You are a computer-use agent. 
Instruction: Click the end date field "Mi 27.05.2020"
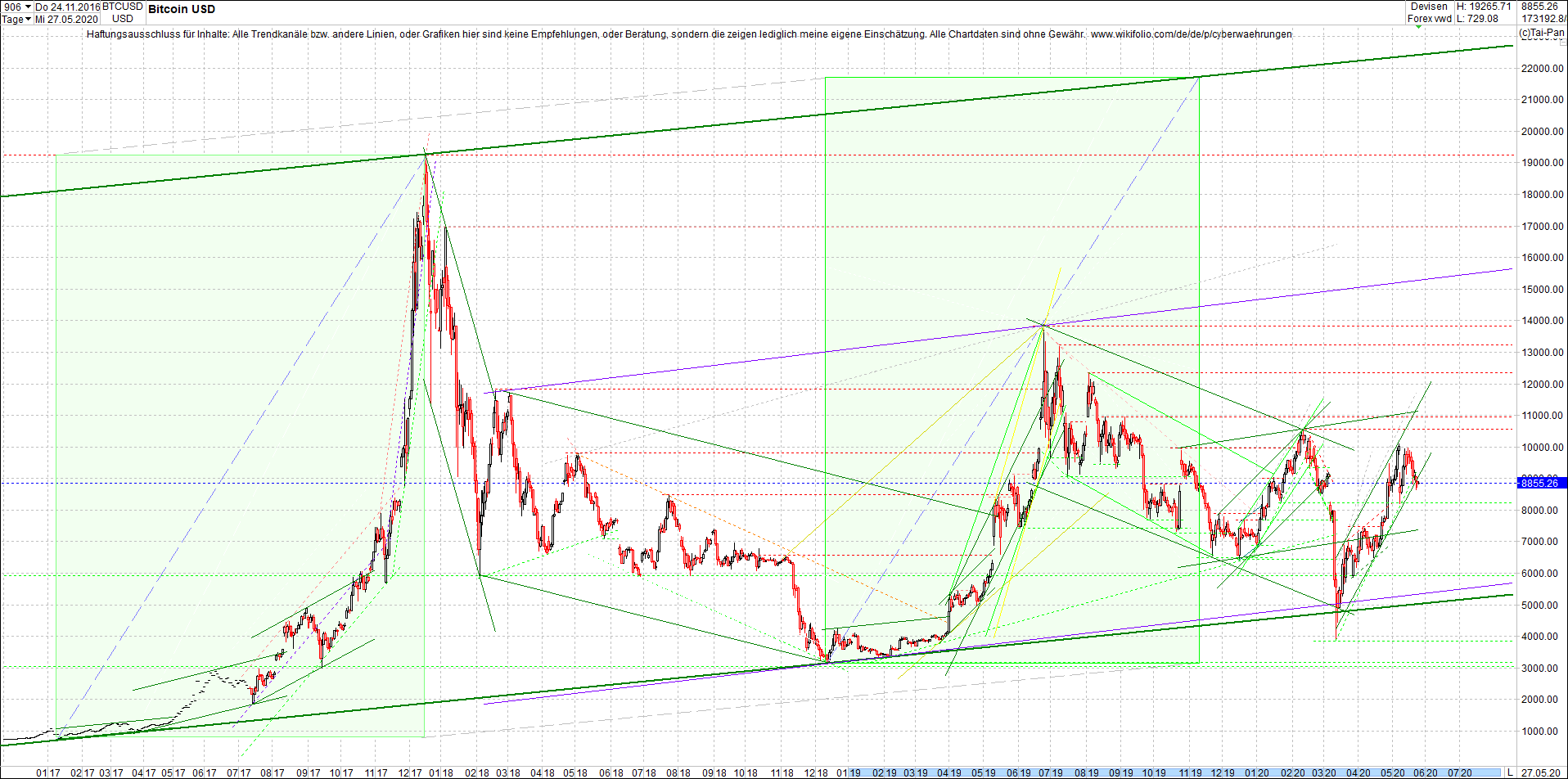click(x=65, y=19)
